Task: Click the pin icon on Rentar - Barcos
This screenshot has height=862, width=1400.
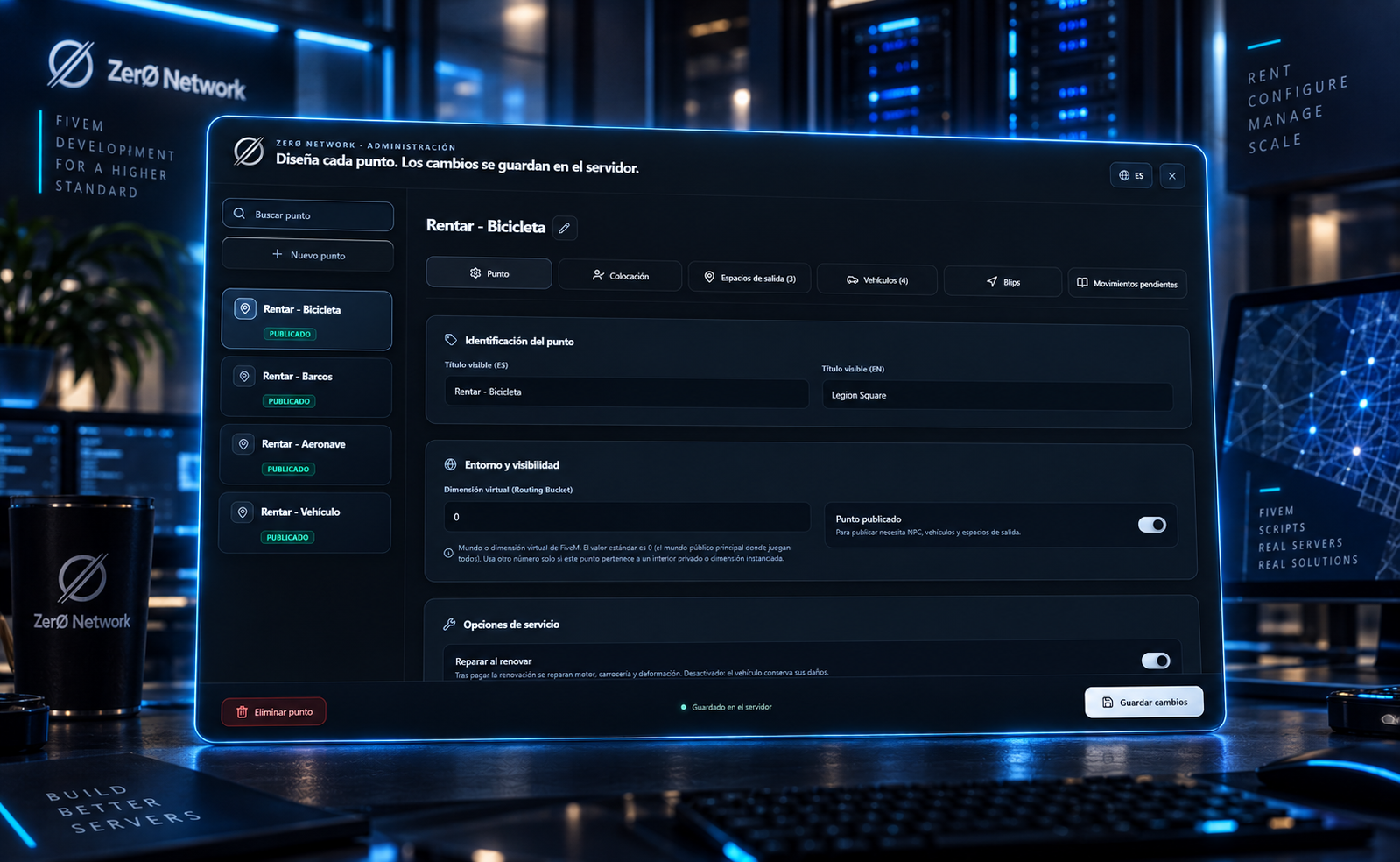Action: point(244,376)
